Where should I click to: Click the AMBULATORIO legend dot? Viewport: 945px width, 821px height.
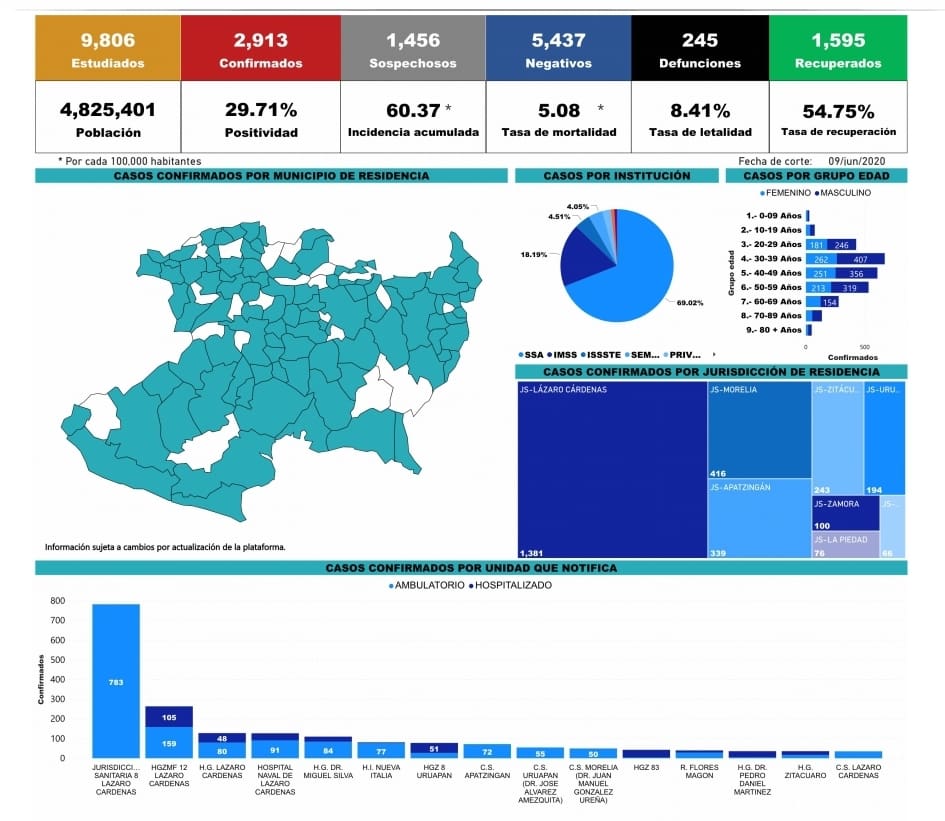point(391,585)
